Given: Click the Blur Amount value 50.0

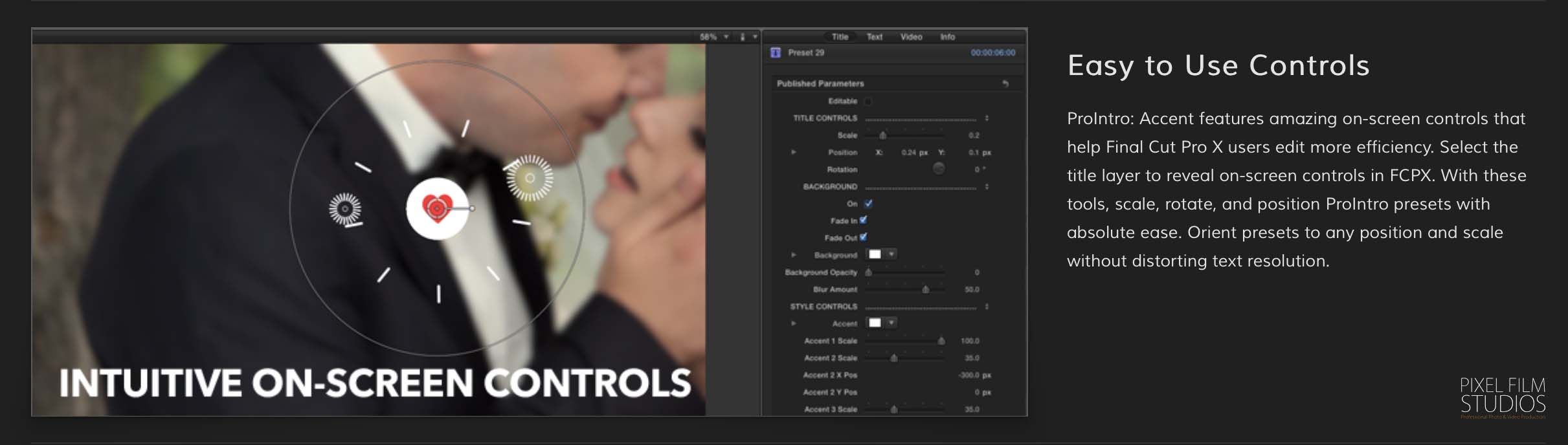Looking at the screenshot, I should click(x=972, y=289).
